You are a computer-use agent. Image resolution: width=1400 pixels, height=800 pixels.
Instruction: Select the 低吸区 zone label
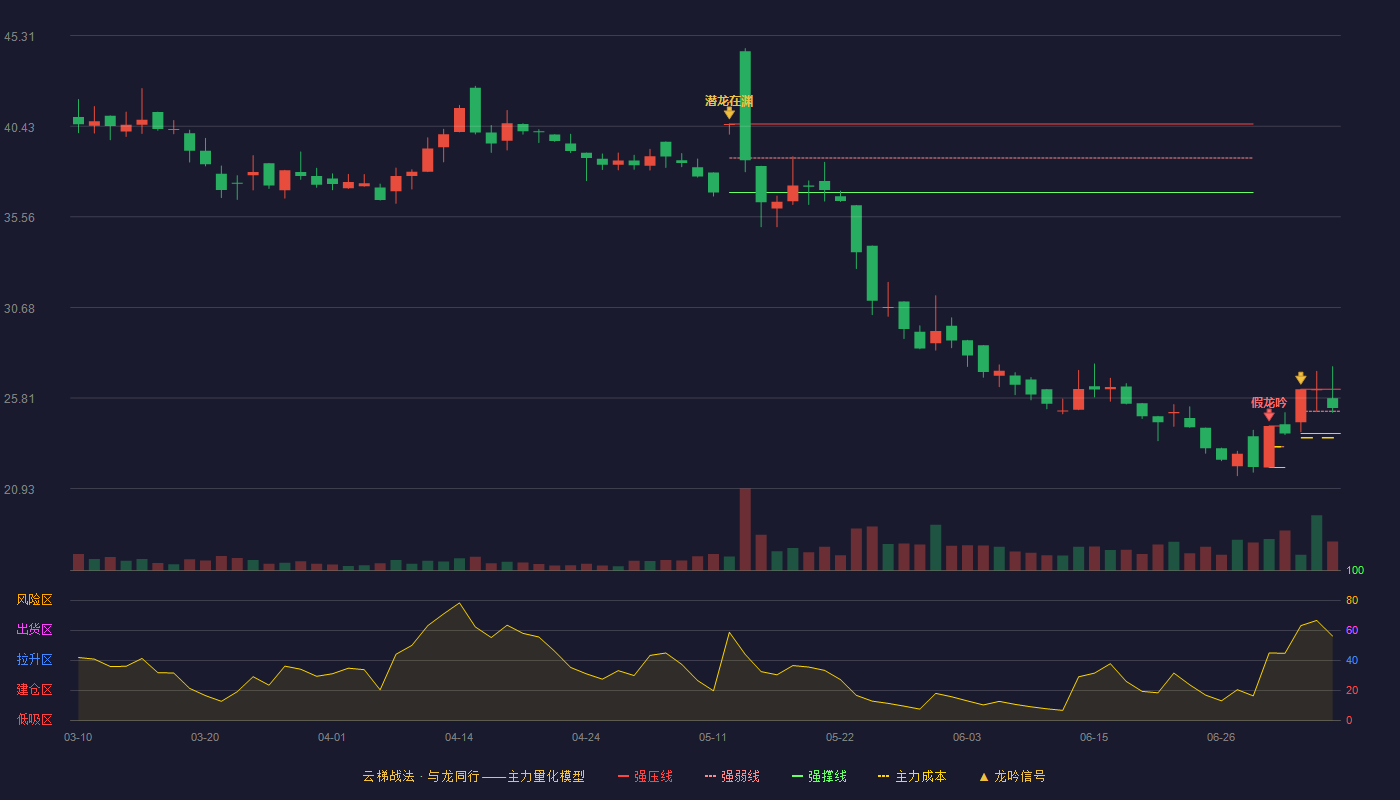click(x=34, y=719)
